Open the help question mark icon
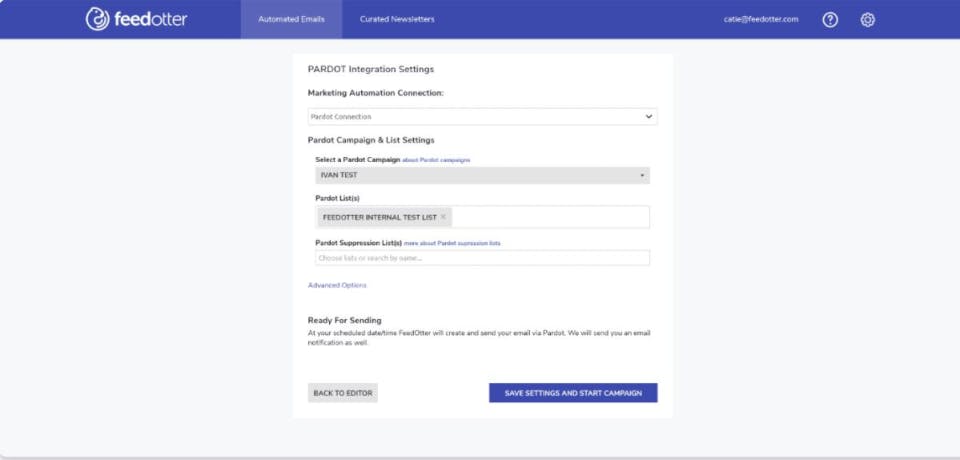The image size is (960, 460). pos(830,20)
